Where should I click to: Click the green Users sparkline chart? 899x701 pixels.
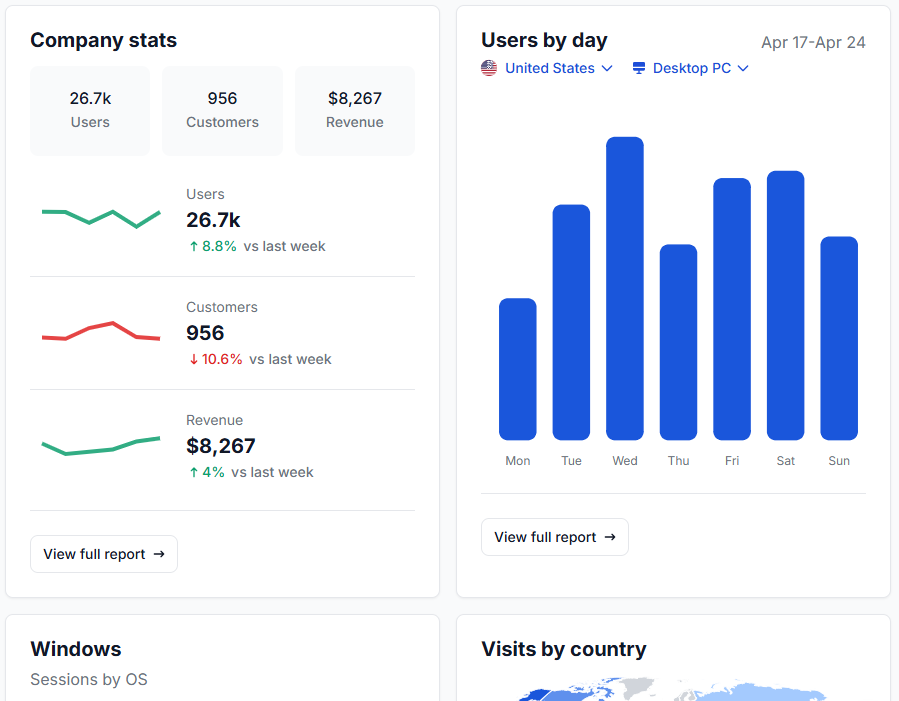(x=101, y=217)
